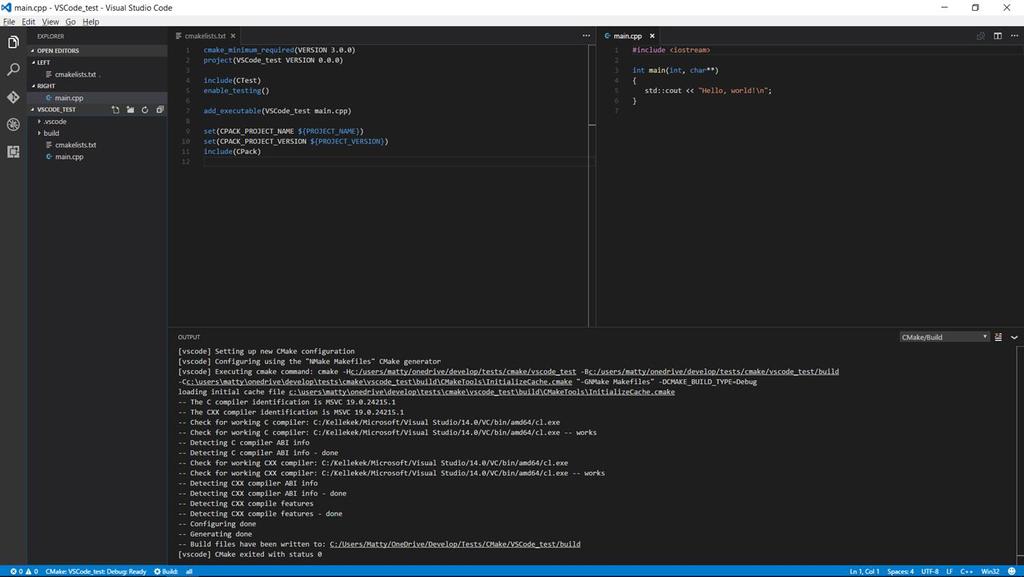Image resolution: width=1024 pixels, height=577 pixels.
Task: Click the VS Code logo in title bar
Action: [x=7, y=8]
